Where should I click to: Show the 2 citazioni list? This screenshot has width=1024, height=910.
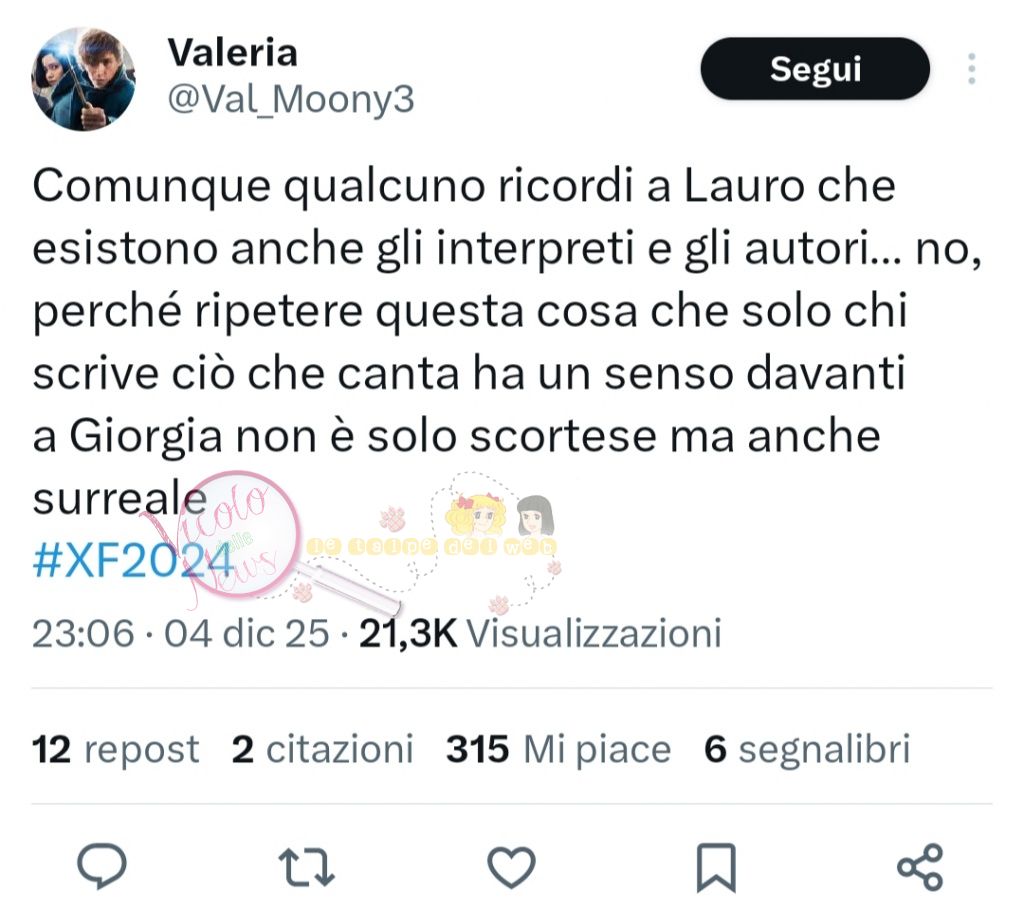323,749
